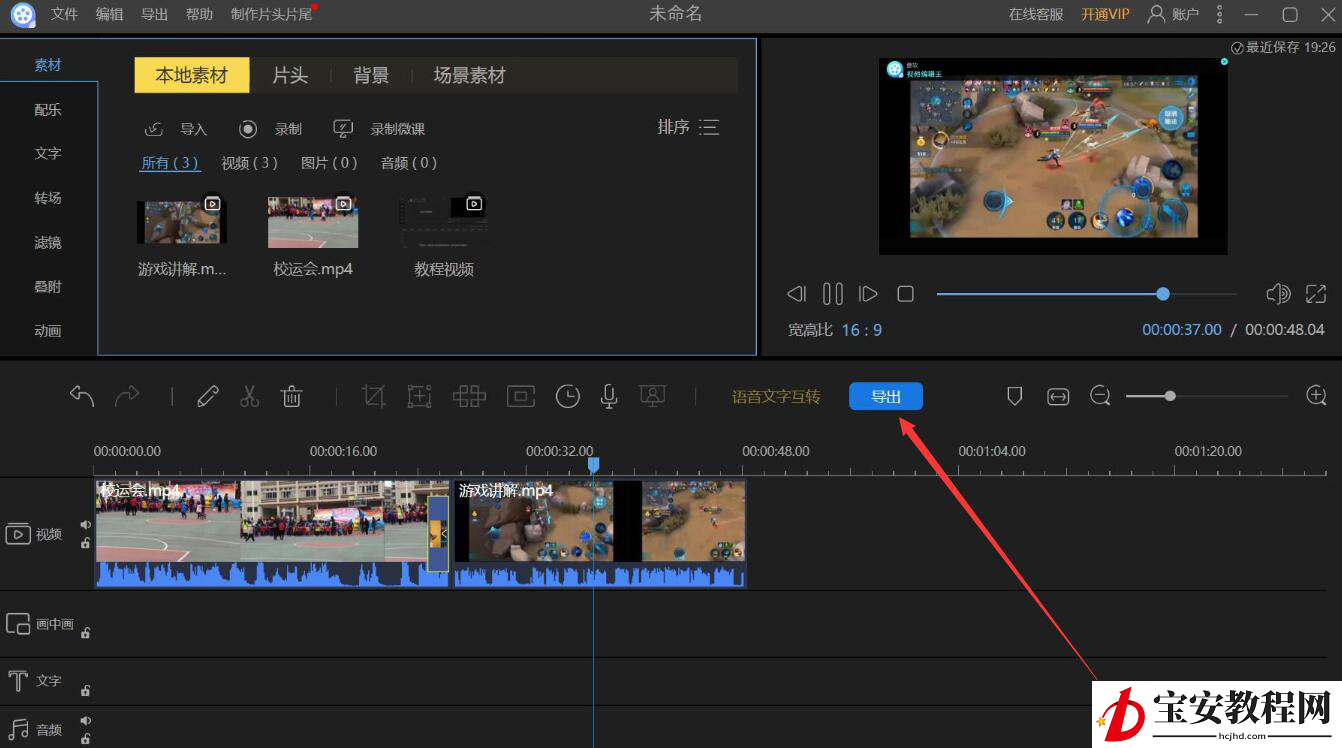Select the 游戏讲解 material thumbnail
Screen dimensions: 1342x748
tap(182, 222)
